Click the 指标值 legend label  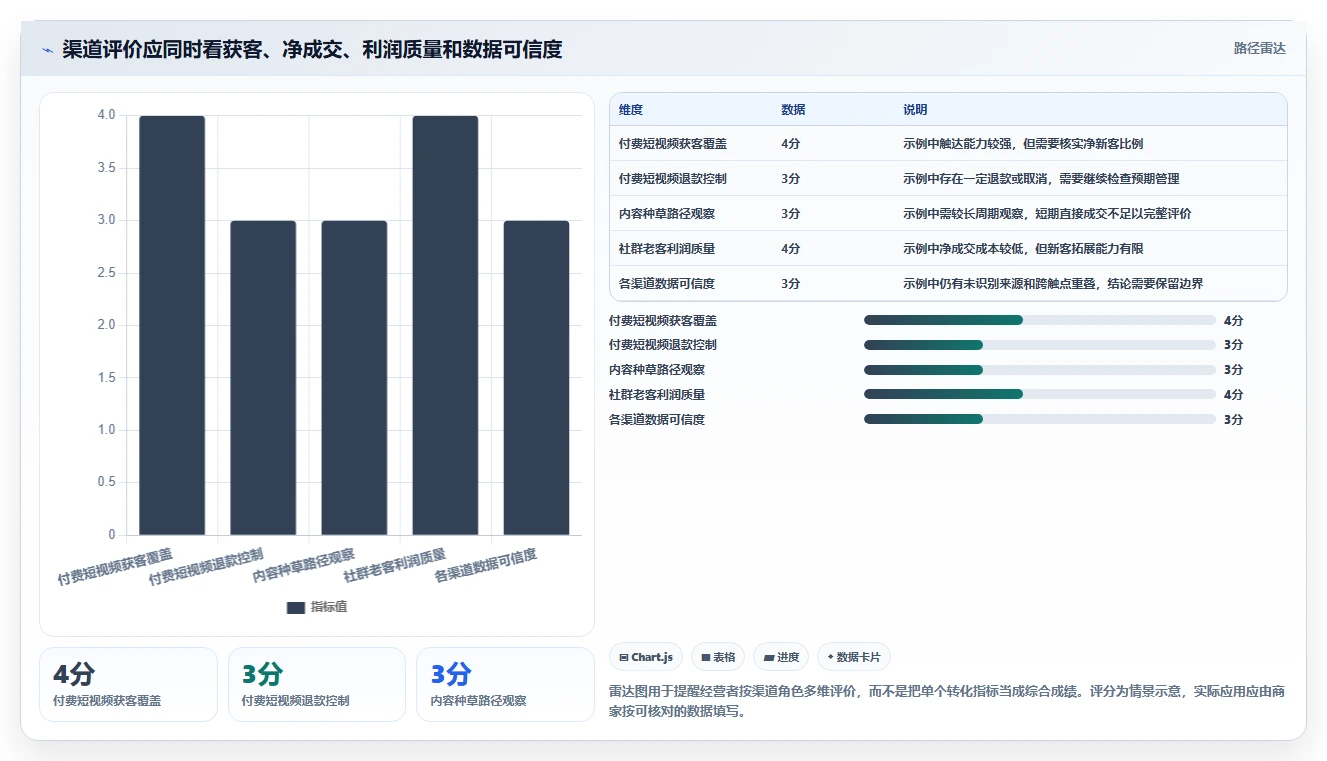tap(329, 607)
